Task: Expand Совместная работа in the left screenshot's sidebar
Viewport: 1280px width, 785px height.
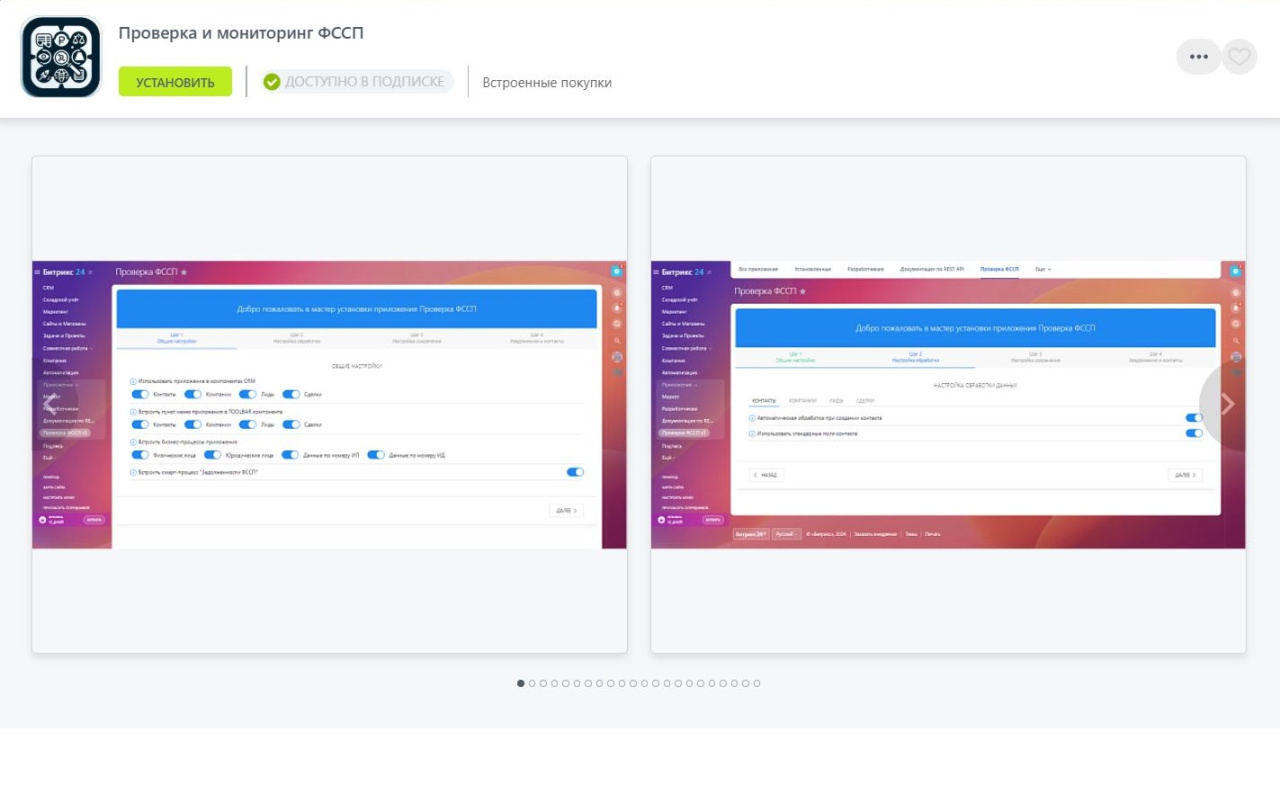Action: pyautogui.click(x=67, y=348)
